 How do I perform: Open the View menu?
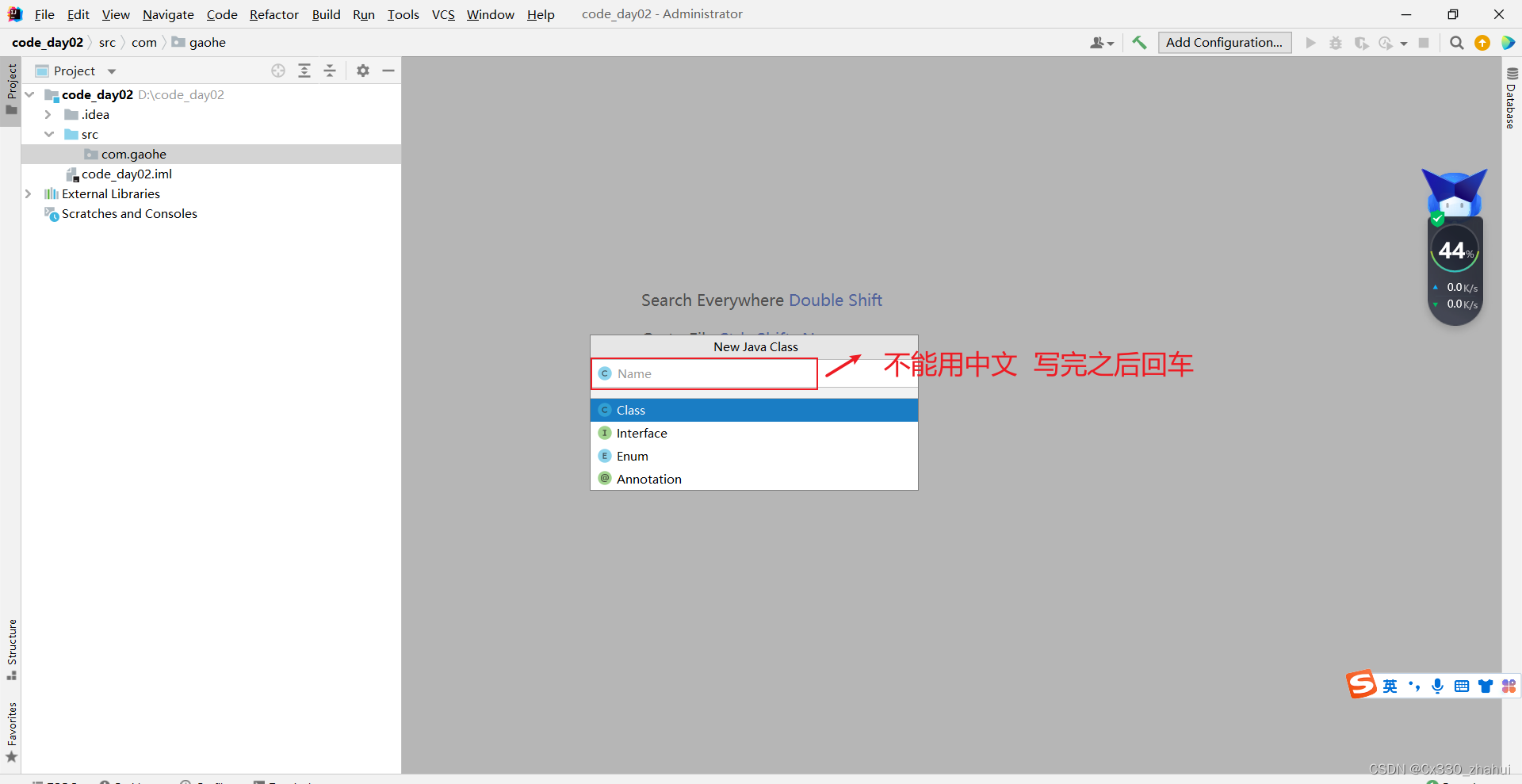[116, 14]
